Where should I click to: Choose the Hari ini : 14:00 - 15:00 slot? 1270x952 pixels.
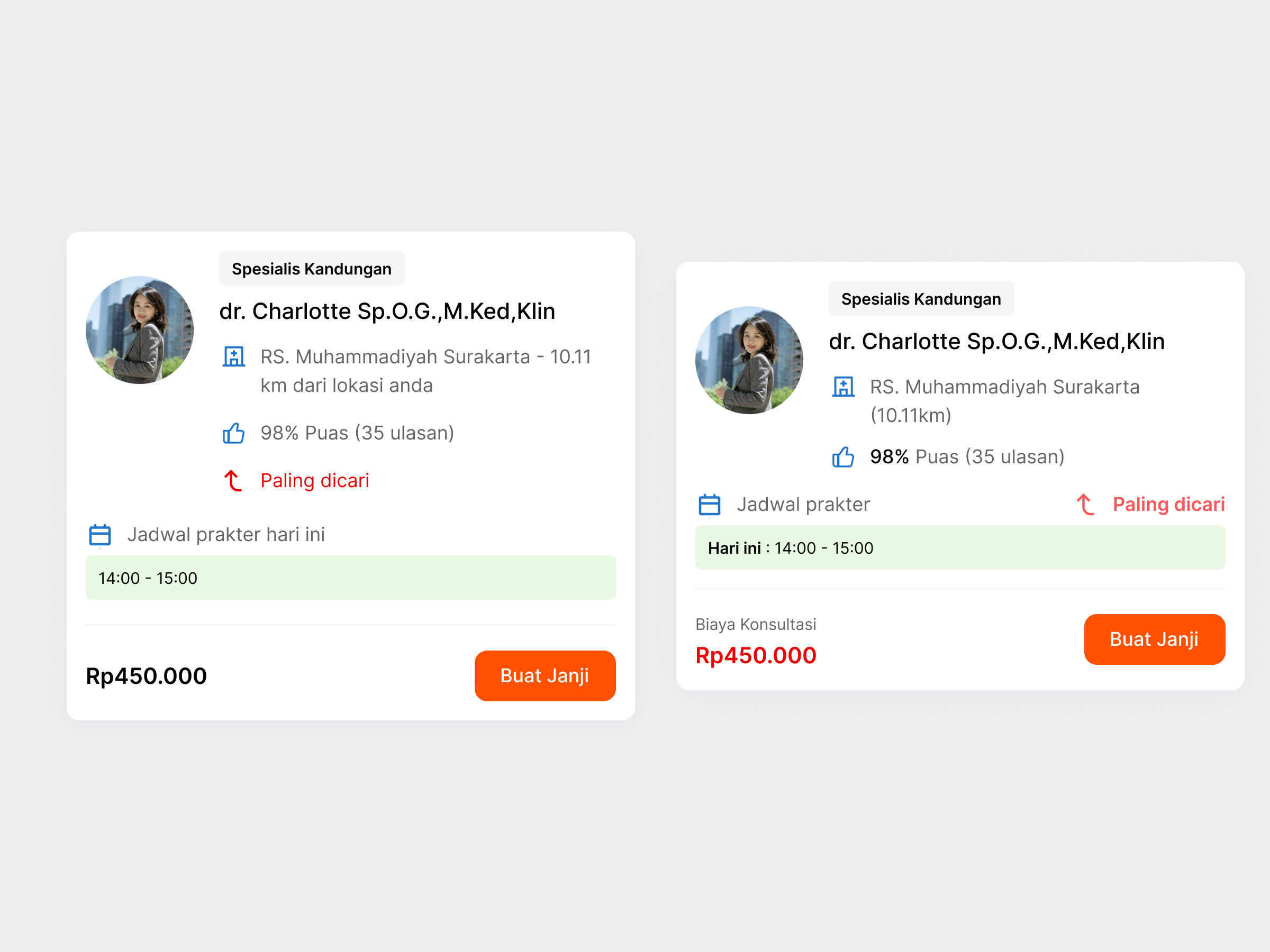tap(960, 548)
